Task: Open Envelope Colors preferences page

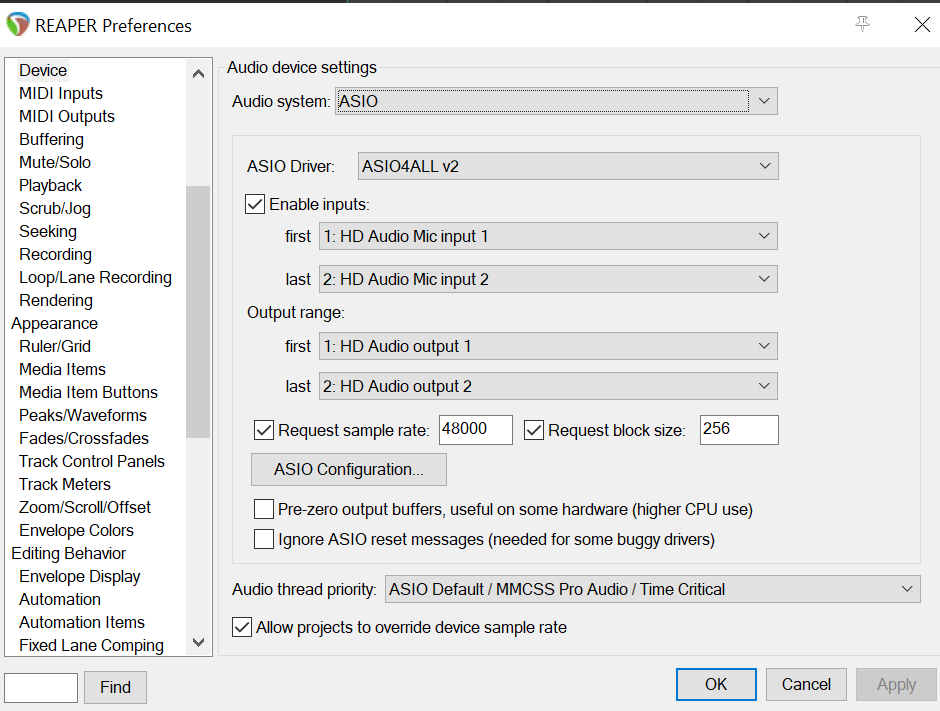Action: click(76, 530)
